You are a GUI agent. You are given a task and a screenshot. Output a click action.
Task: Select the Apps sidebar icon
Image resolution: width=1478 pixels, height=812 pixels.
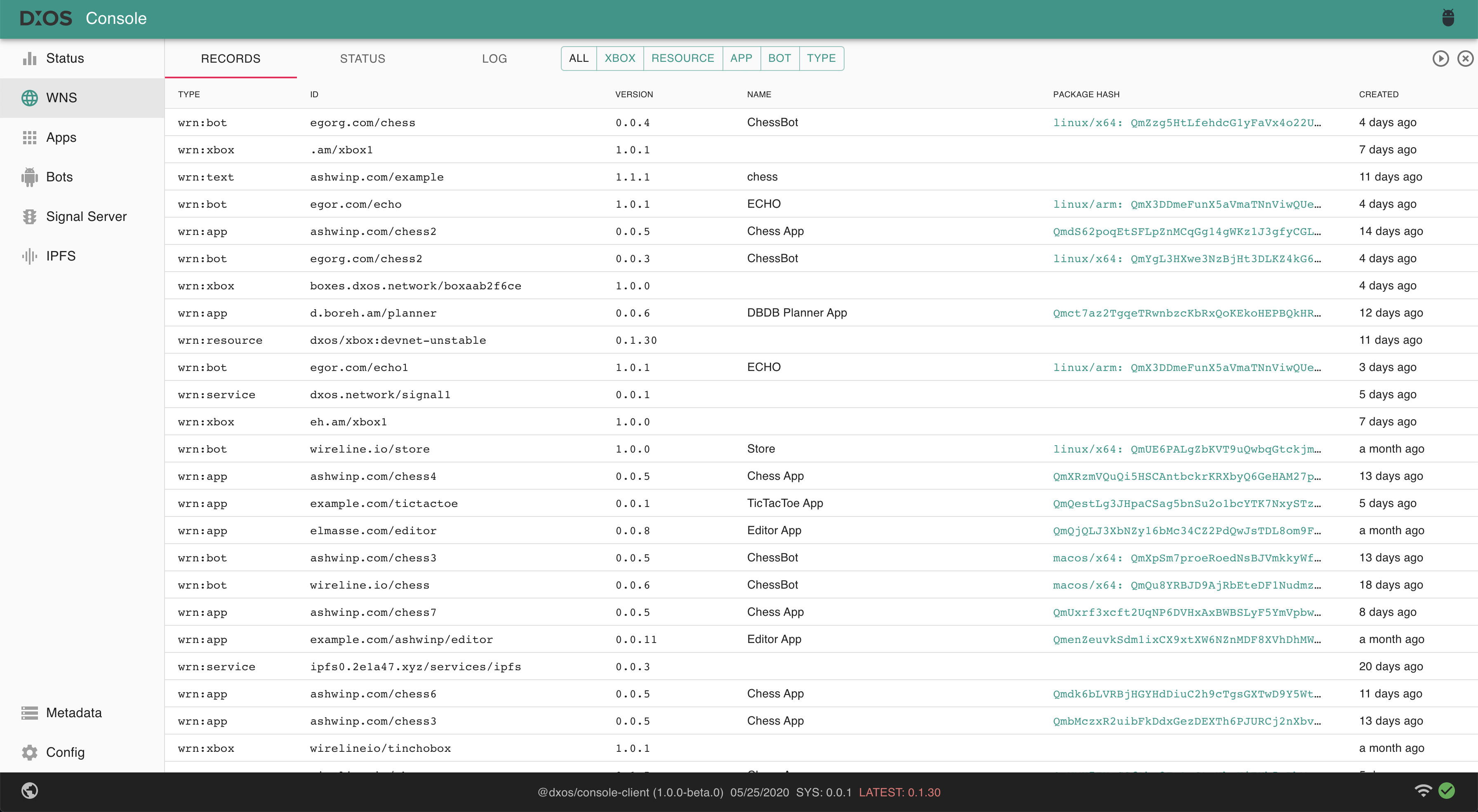pyautogui.click(x=30, y=137)
